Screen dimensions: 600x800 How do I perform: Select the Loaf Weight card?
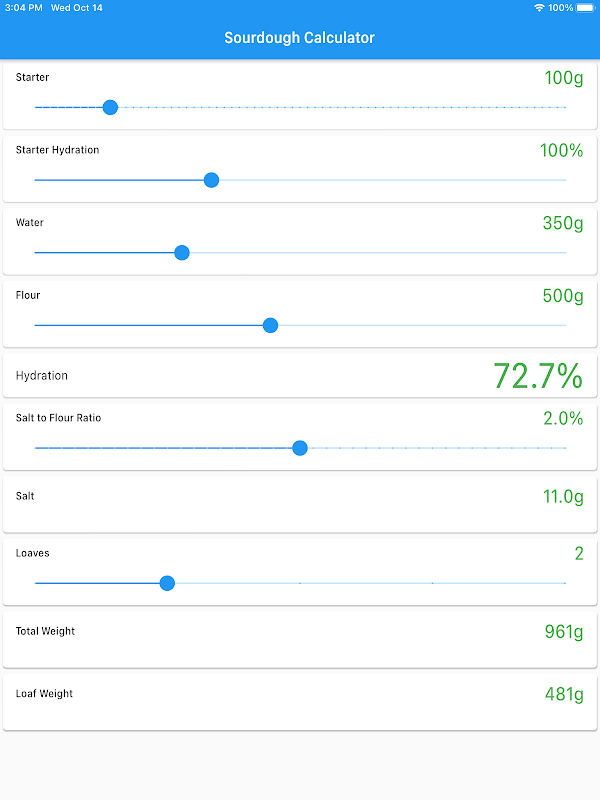[300, 702]
